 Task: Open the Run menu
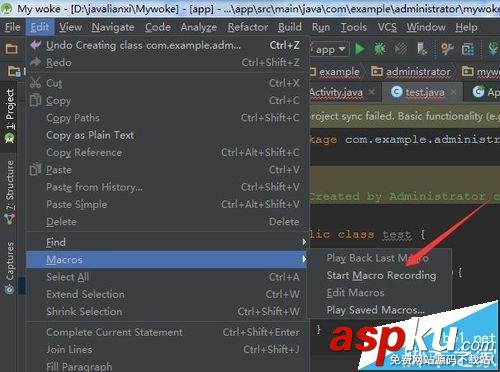(x=321, y=27)
